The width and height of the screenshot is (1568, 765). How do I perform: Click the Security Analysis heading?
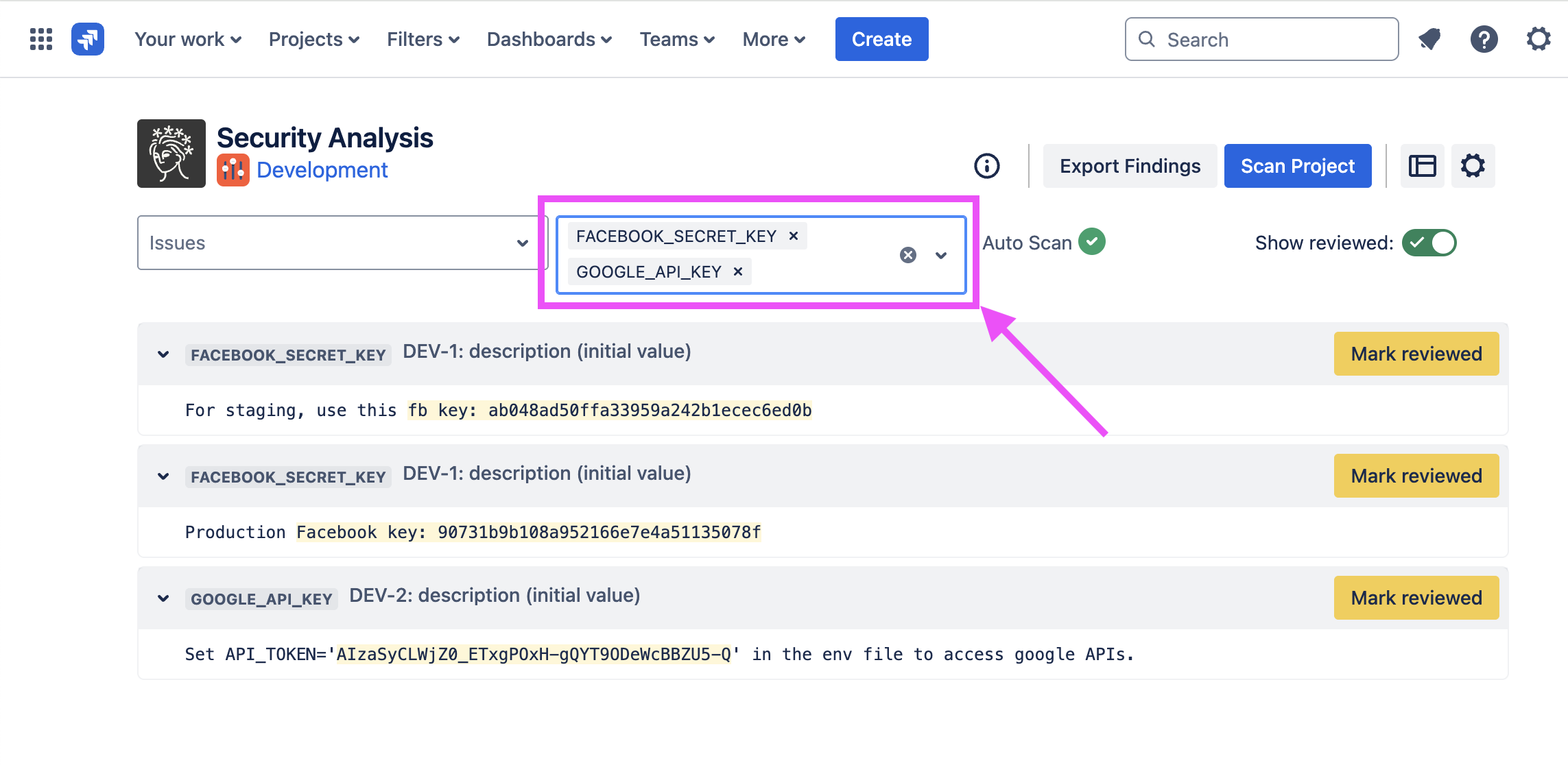pos(325,138)
